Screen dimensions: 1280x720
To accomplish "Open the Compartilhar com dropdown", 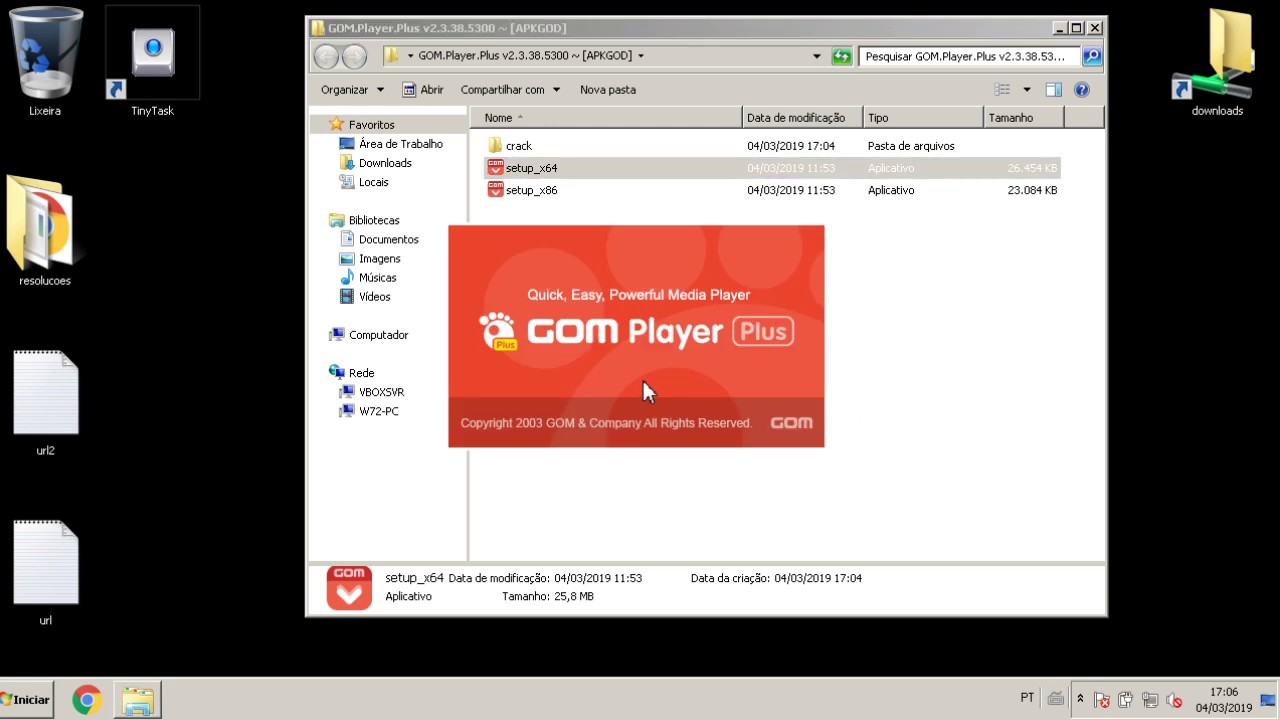I will (510, 90).
